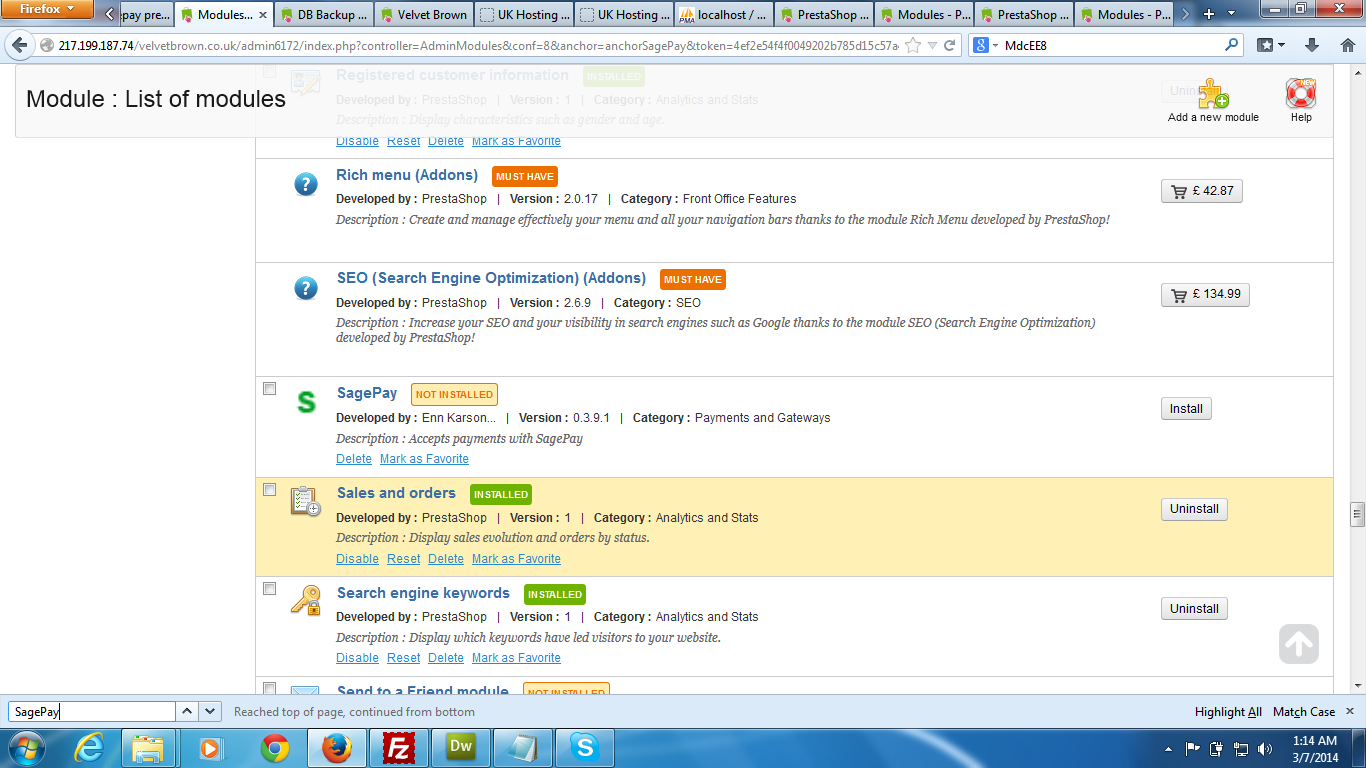This screenshot has height=768, width=1366.
Task: Click the Search engine keywords key icon
Action: [305, 600]
